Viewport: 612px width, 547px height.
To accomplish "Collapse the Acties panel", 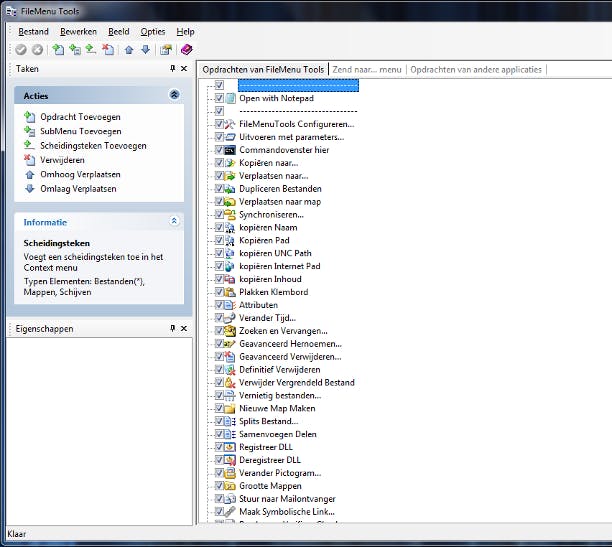I will (174, 95).
